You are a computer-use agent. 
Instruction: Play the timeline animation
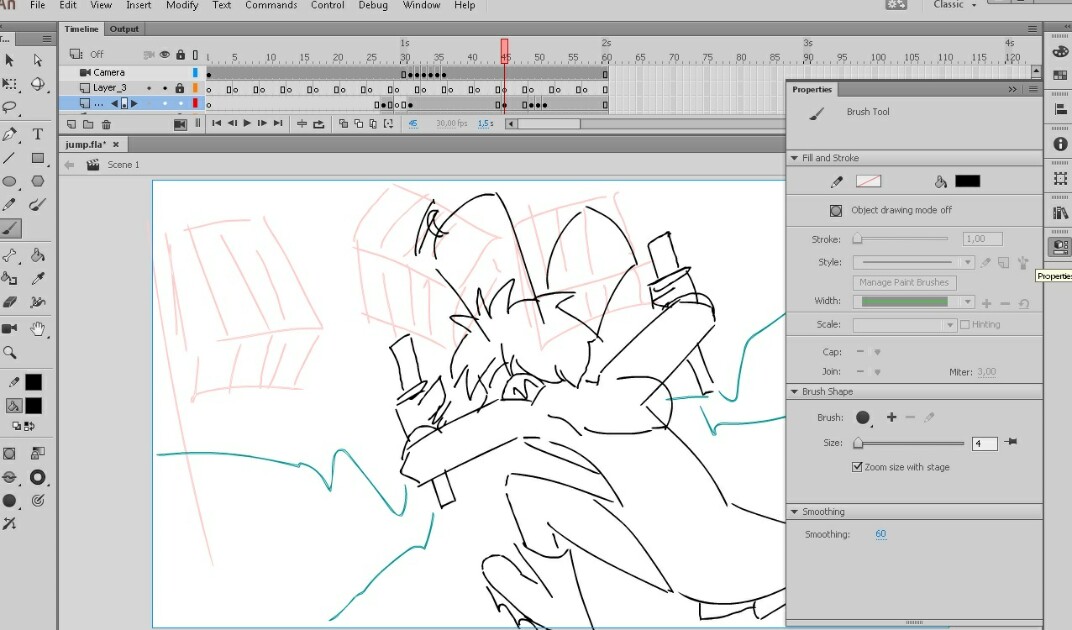[247, 123]
